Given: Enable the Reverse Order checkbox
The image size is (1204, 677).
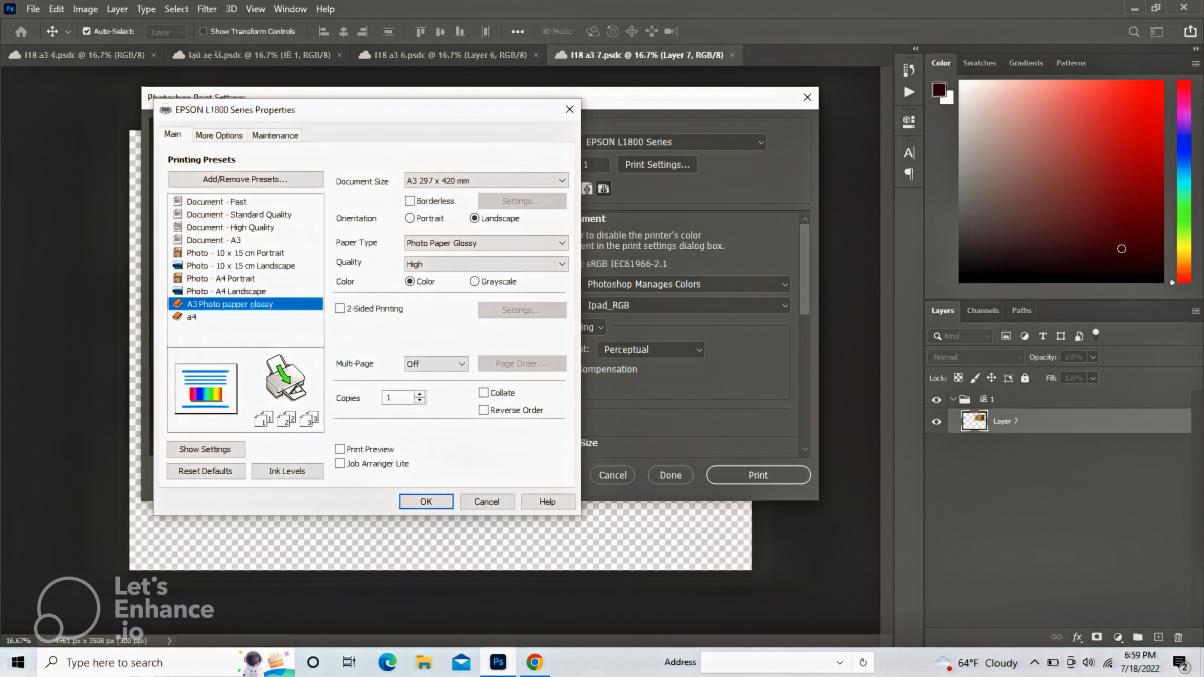Looking at the screenshot, I should (484, 410).
